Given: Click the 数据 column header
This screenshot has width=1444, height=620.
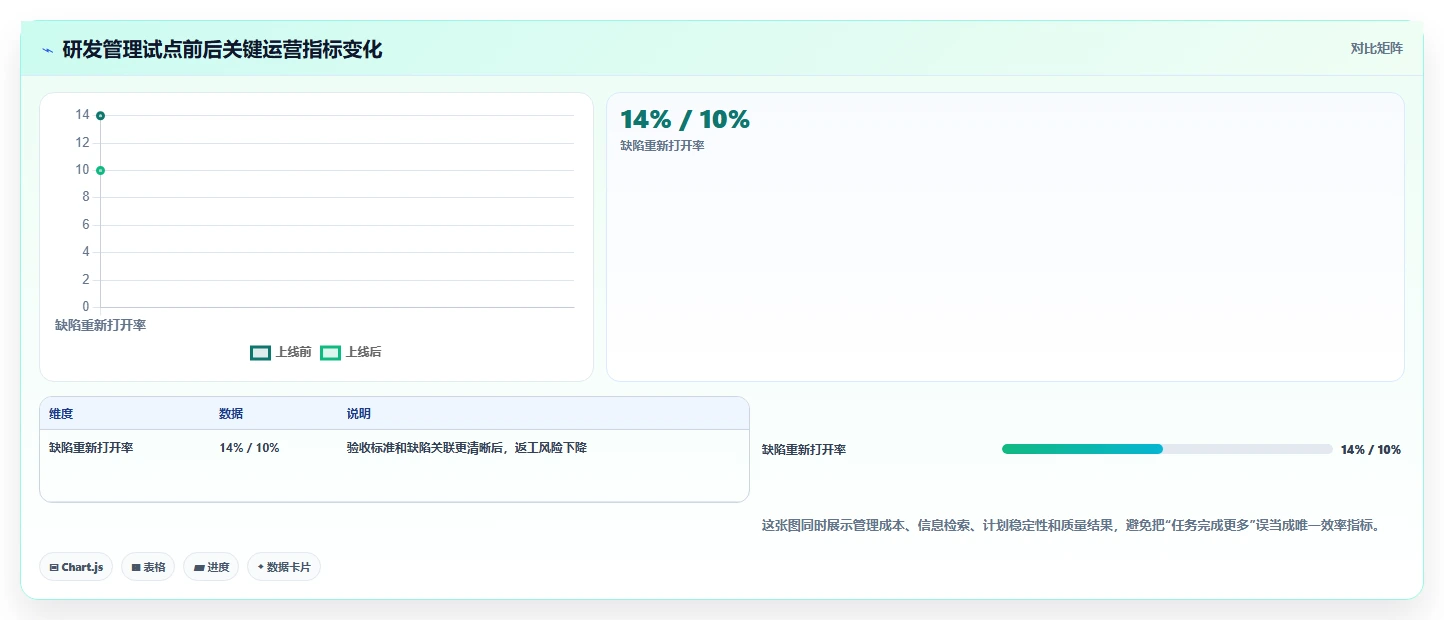Looking at the screenshot, I should (231, 414).
